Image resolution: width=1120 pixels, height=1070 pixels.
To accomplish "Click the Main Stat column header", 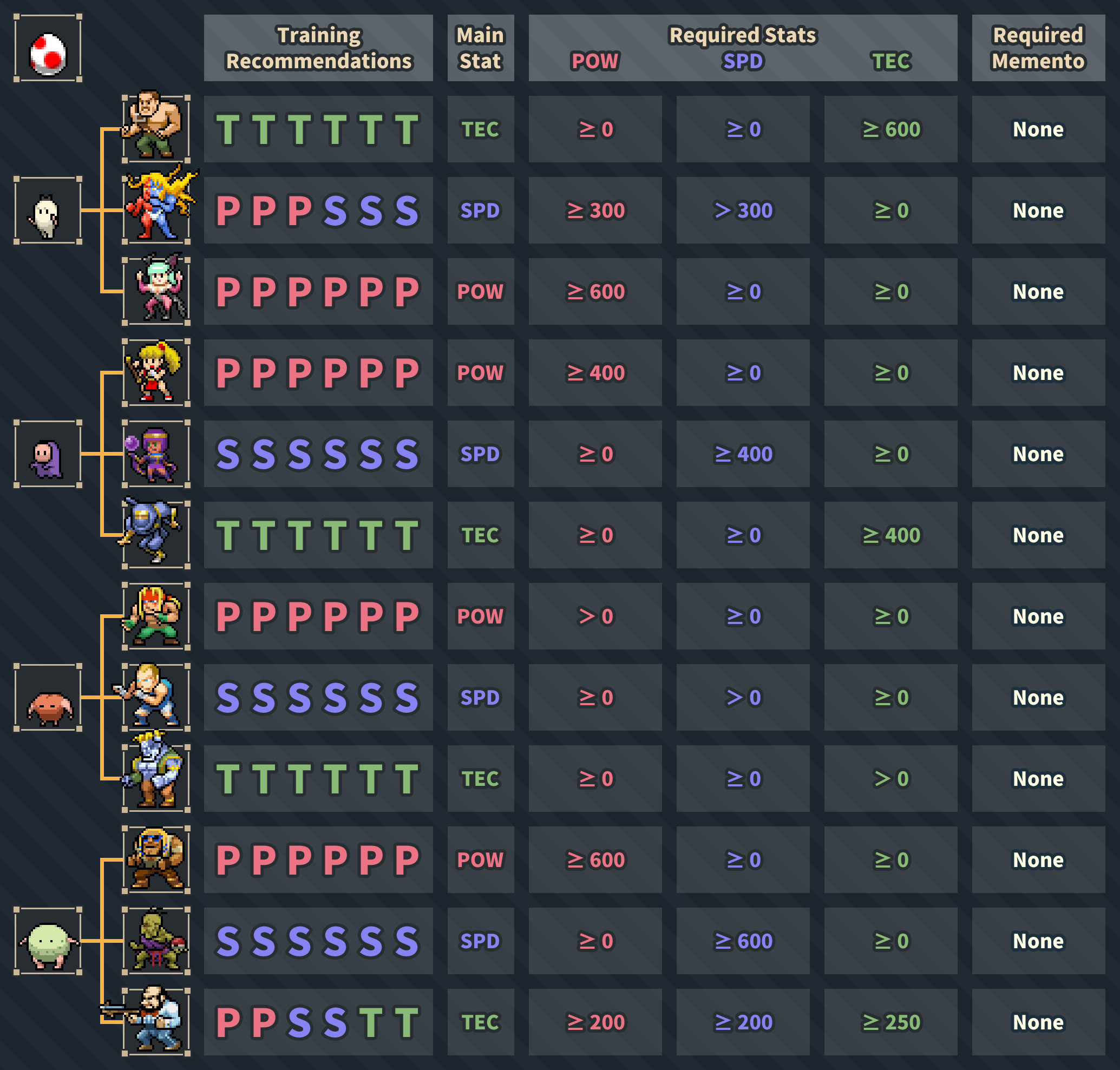I will click(480, 48).
